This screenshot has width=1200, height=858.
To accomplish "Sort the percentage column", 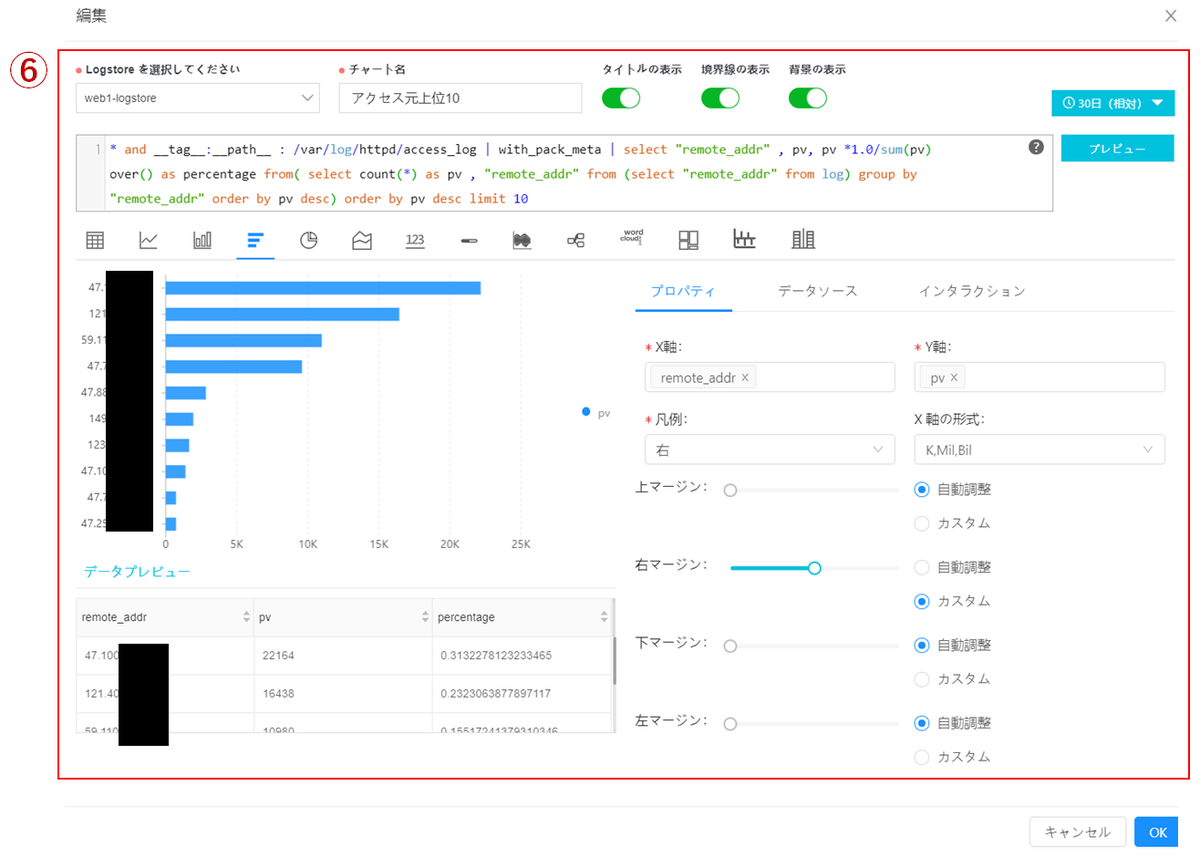I will coord(604,617).
